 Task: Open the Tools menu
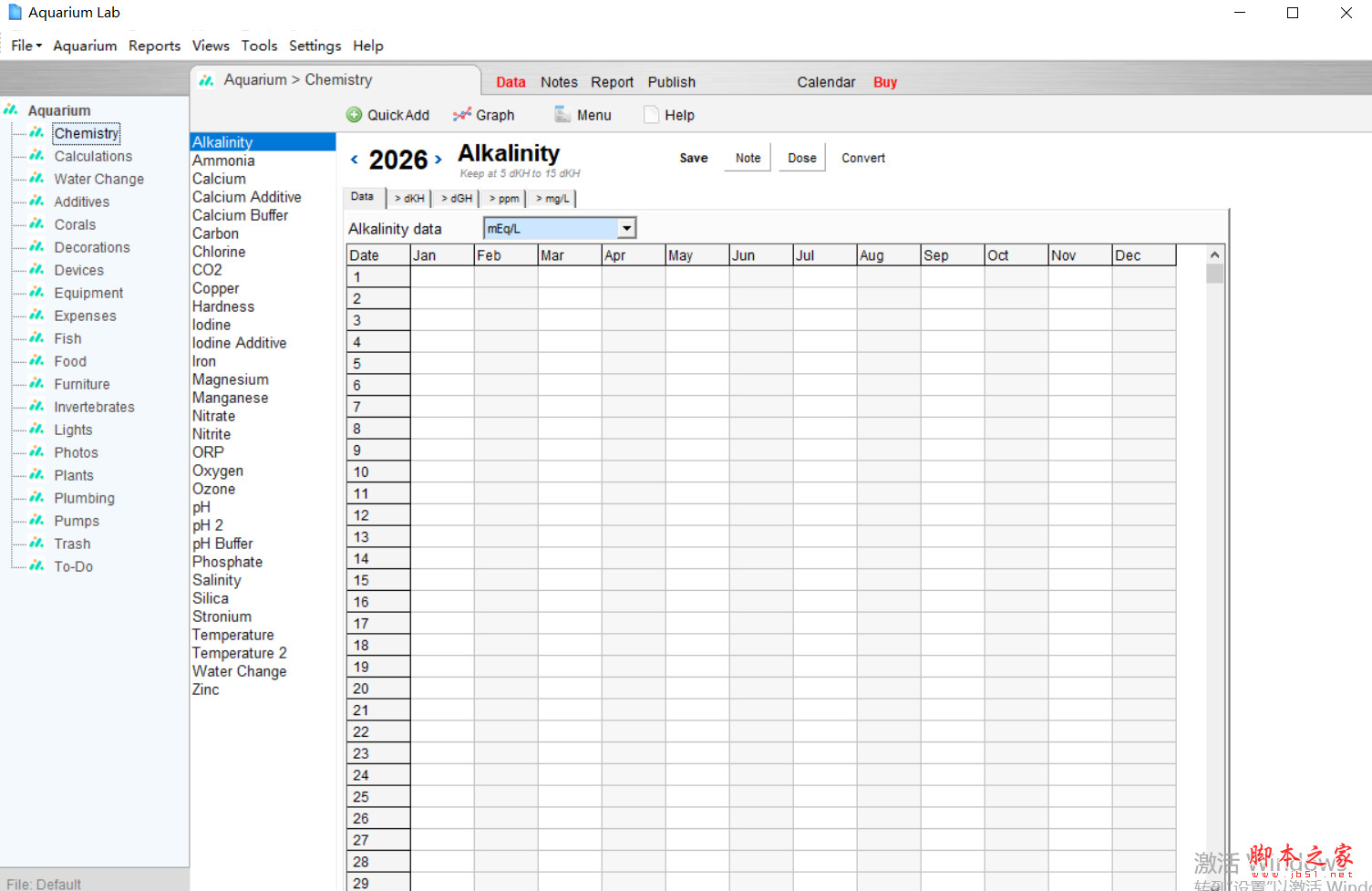(259, 46)
